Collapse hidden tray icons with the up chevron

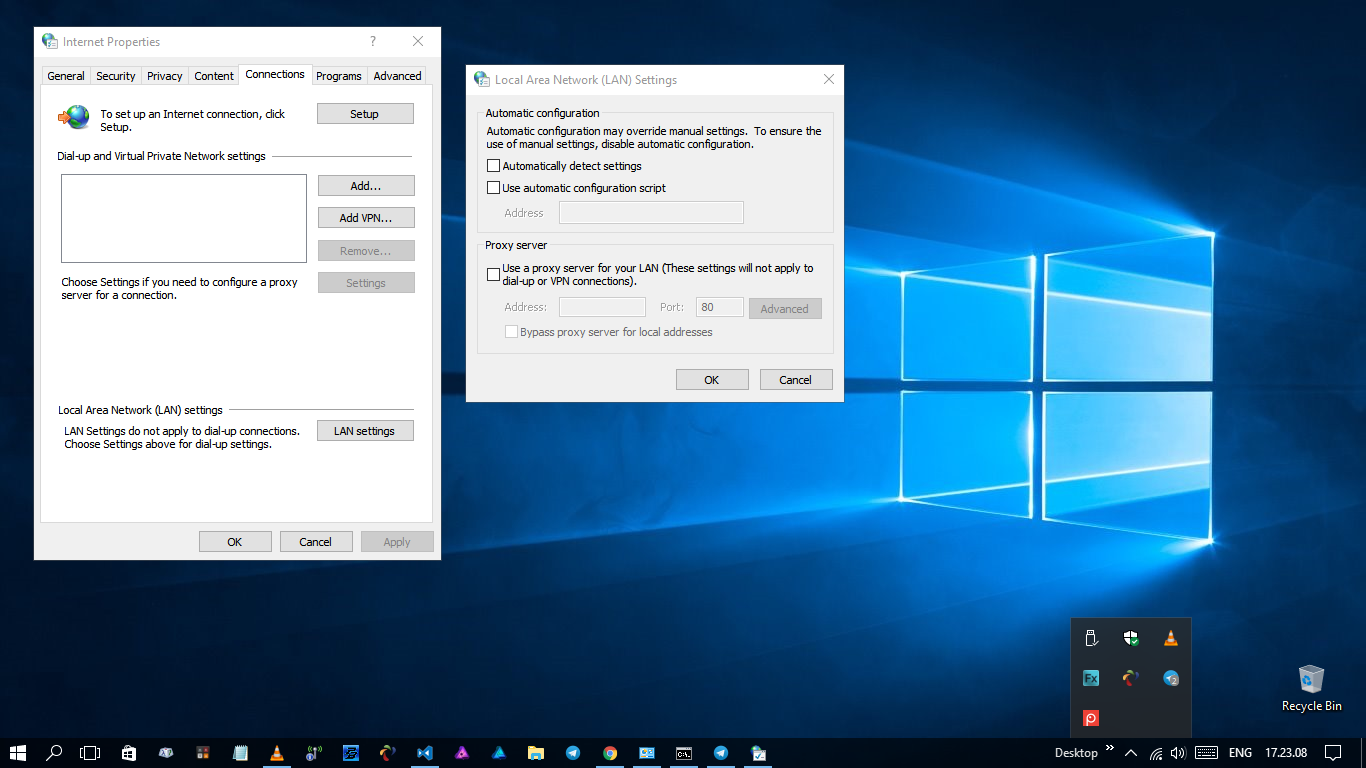[1131, 753]
